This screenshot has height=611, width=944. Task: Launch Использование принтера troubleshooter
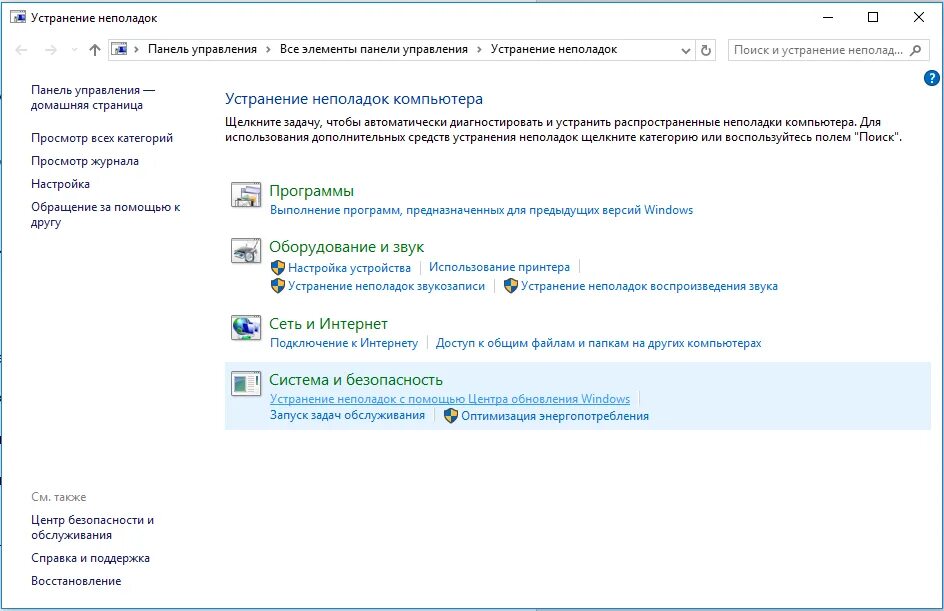click(499, 267)
